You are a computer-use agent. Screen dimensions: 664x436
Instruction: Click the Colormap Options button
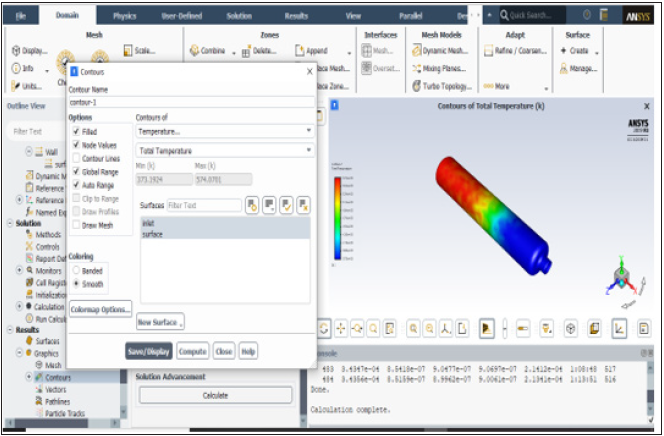click(100, 309)
